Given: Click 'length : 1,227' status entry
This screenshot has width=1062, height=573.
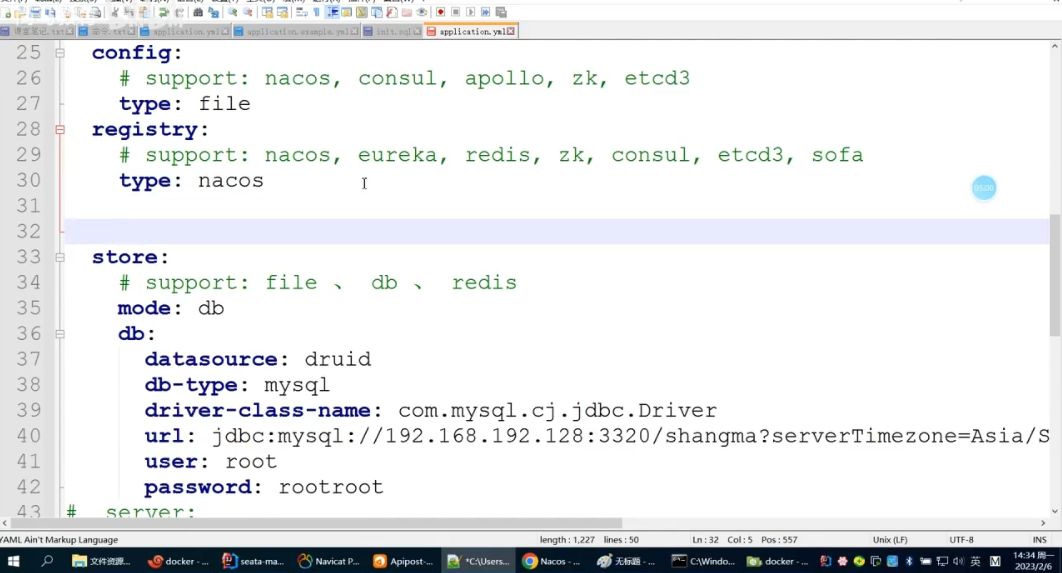Looking at the screenshot, I should 567,540.
